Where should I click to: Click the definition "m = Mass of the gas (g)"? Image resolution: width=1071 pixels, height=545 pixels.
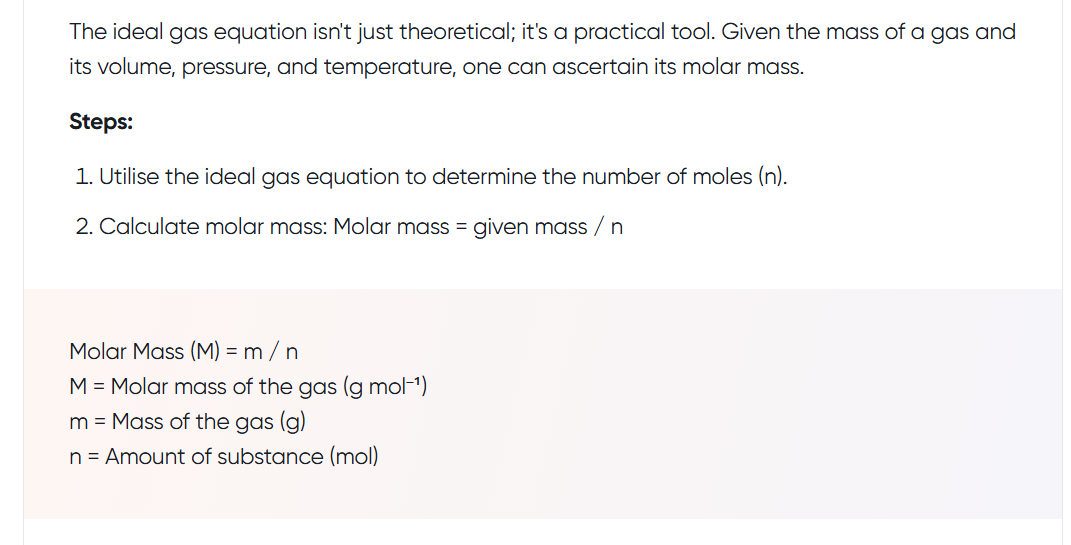[x=187, y=421]
